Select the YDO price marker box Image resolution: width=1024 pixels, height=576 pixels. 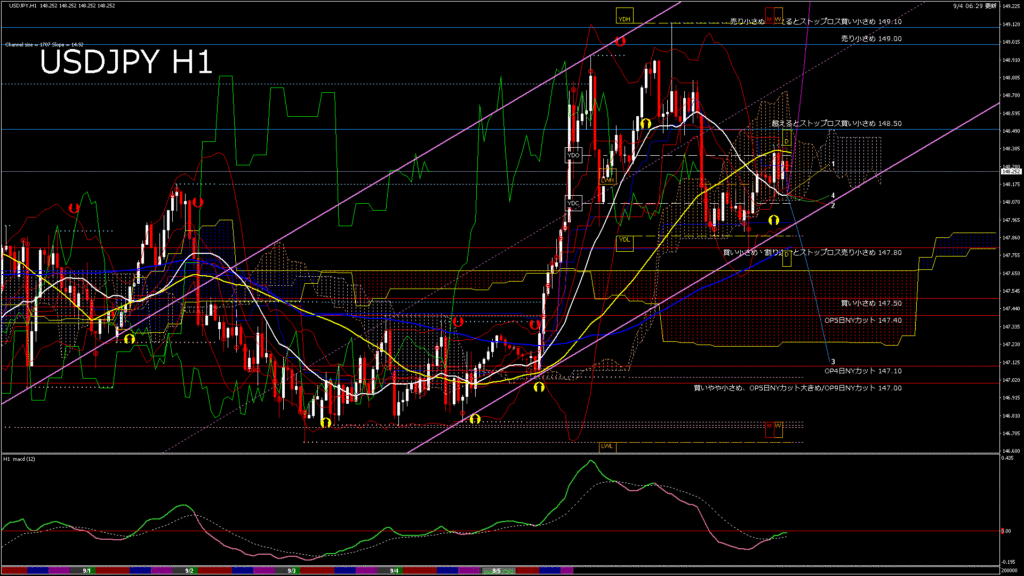pyautogui.click(x=573, y=155)
